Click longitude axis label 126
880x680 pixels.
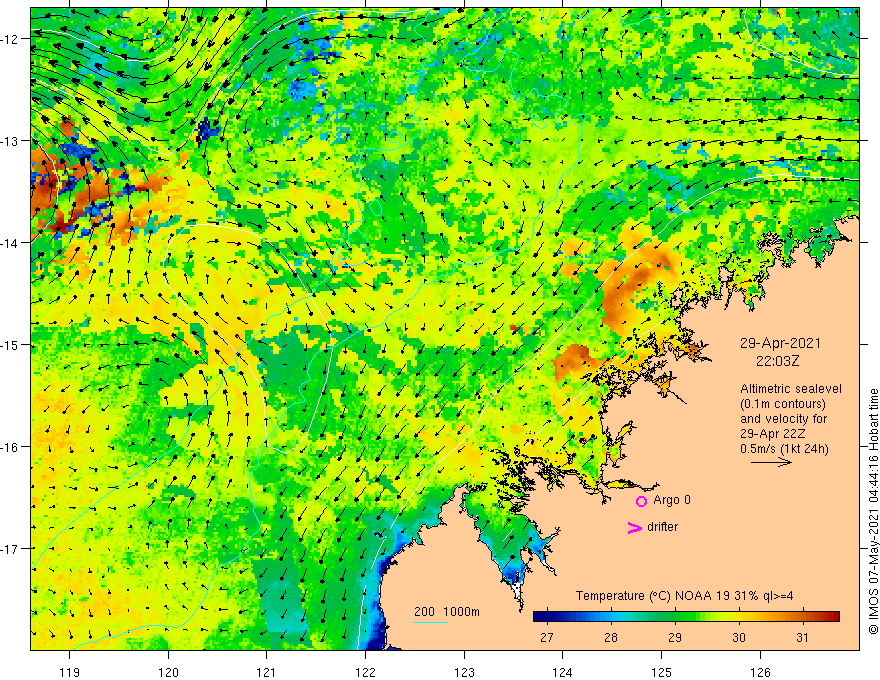click(760, 672)
